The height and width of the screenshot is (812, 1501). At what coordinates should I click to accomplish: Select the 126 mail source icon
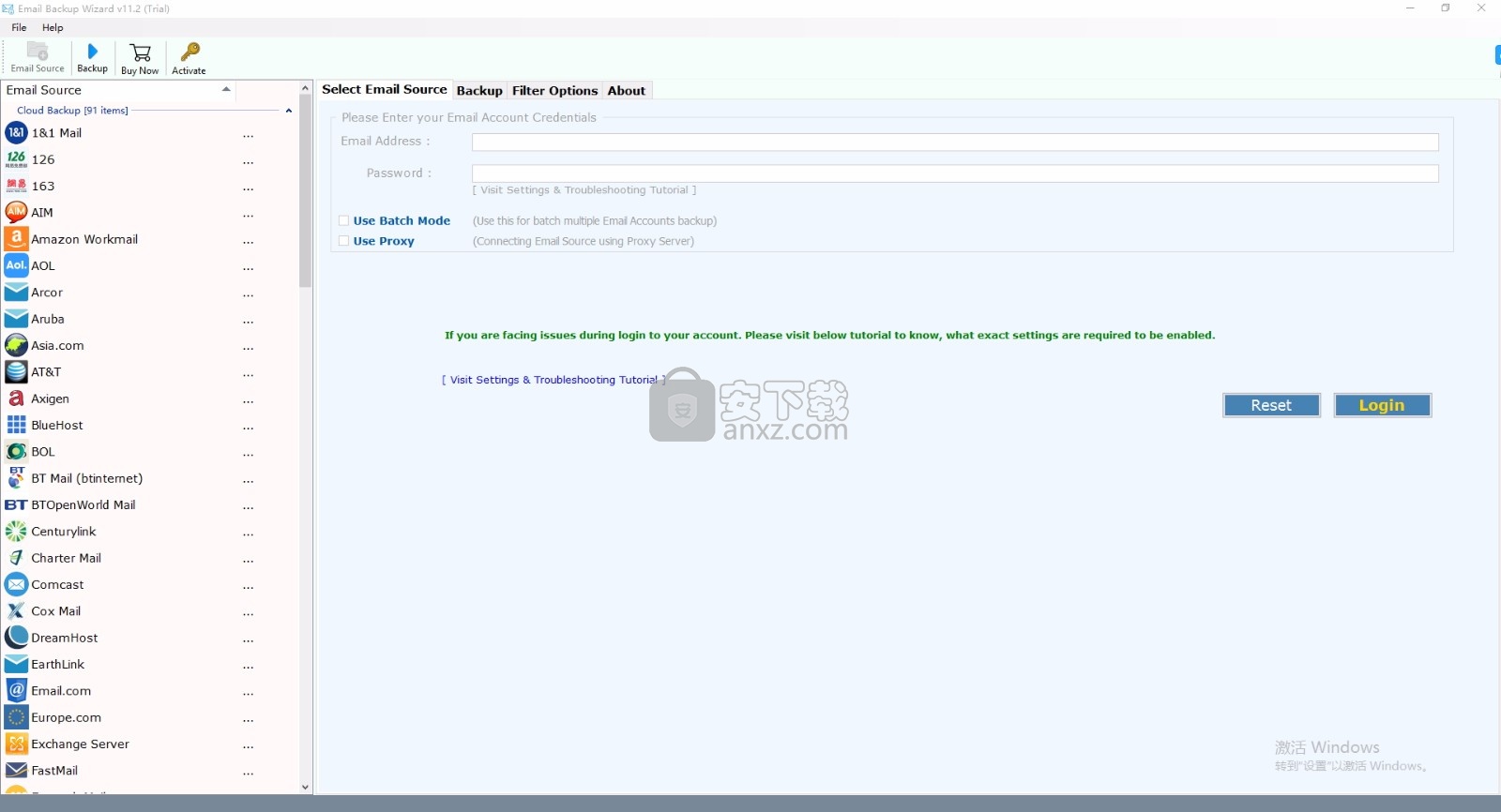click(16, 159)
